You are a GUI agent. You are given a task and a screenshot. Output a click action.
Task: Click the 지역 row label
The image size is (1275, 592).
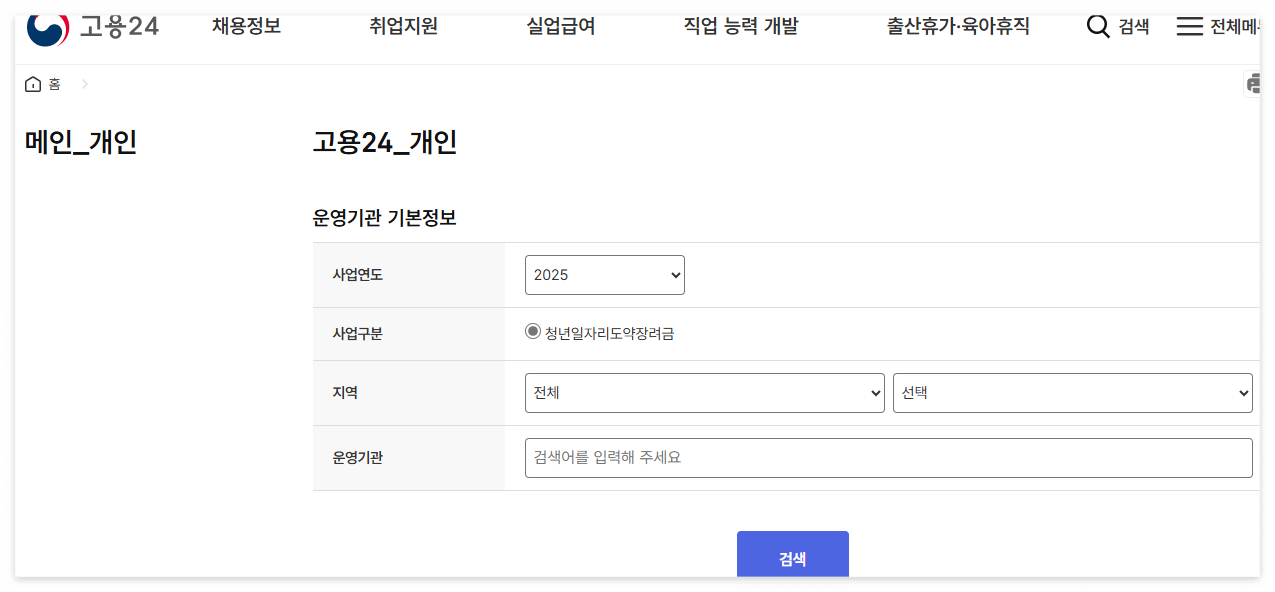(x=346, y=393)
